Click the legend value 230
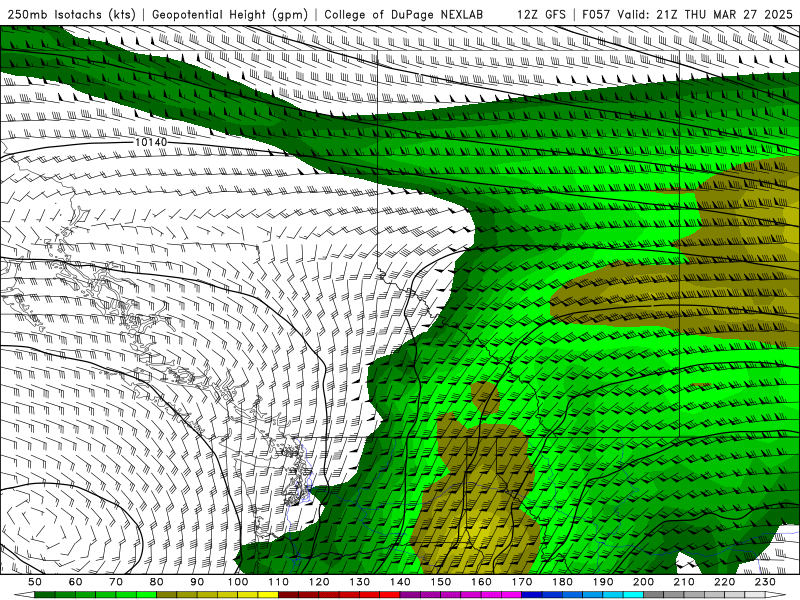This screenshot has width=800, height=600. pyautogui.click(x=765, y=582)
